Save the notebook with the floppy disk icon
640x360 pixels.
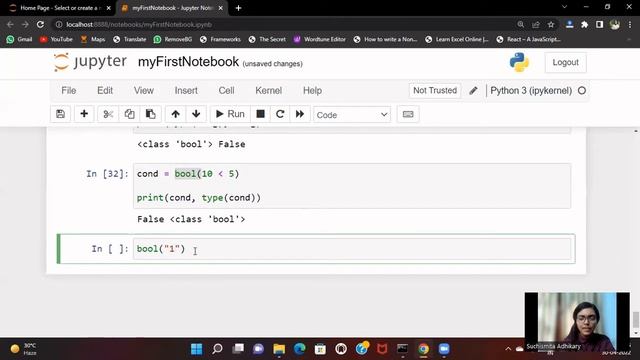pyautogui.click(x=60, y=114)
